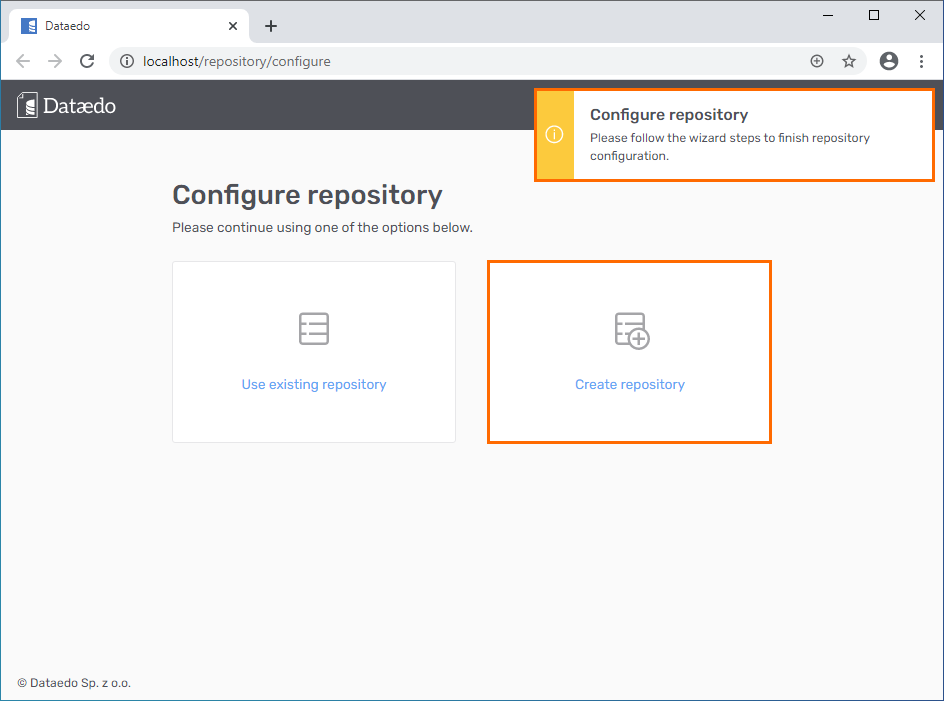Bookmark this page with the star icon
Viewport: 944px width, 701px height.
coord(849,61)
